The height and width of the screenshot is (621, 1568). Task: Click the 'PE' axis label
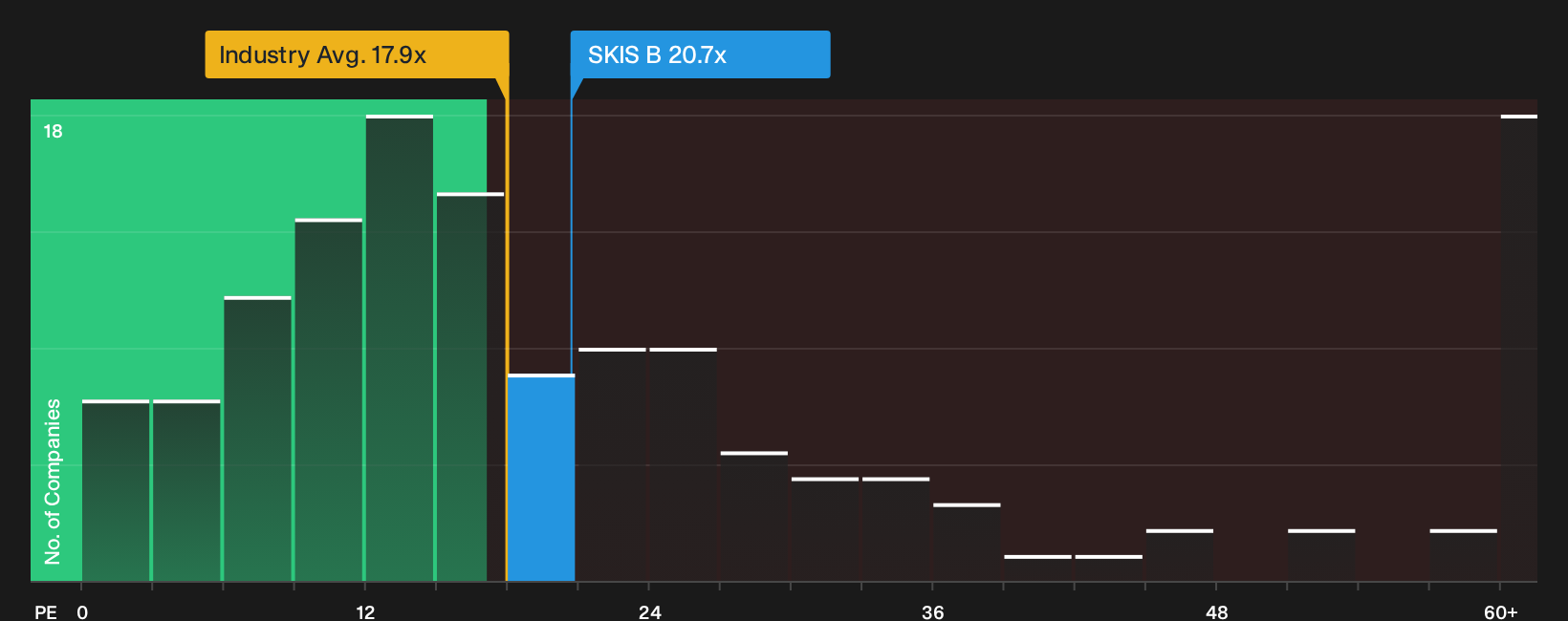click(46, 611)
